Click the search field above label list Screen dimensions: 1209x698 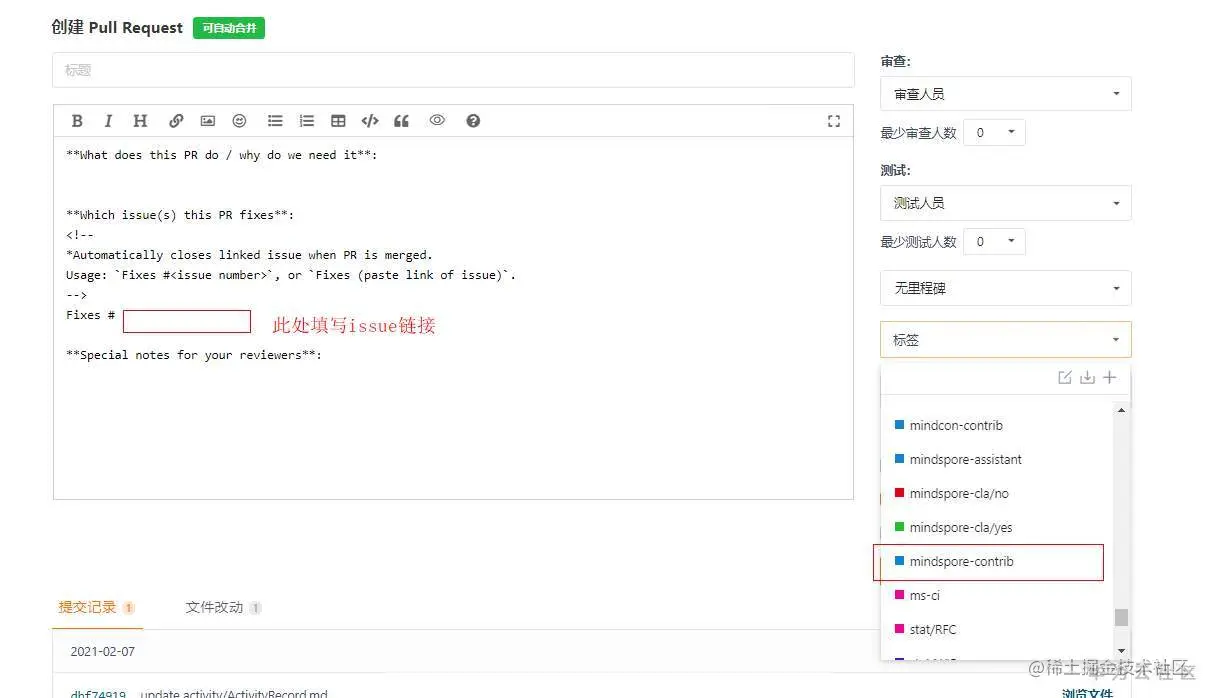point(966,377)
